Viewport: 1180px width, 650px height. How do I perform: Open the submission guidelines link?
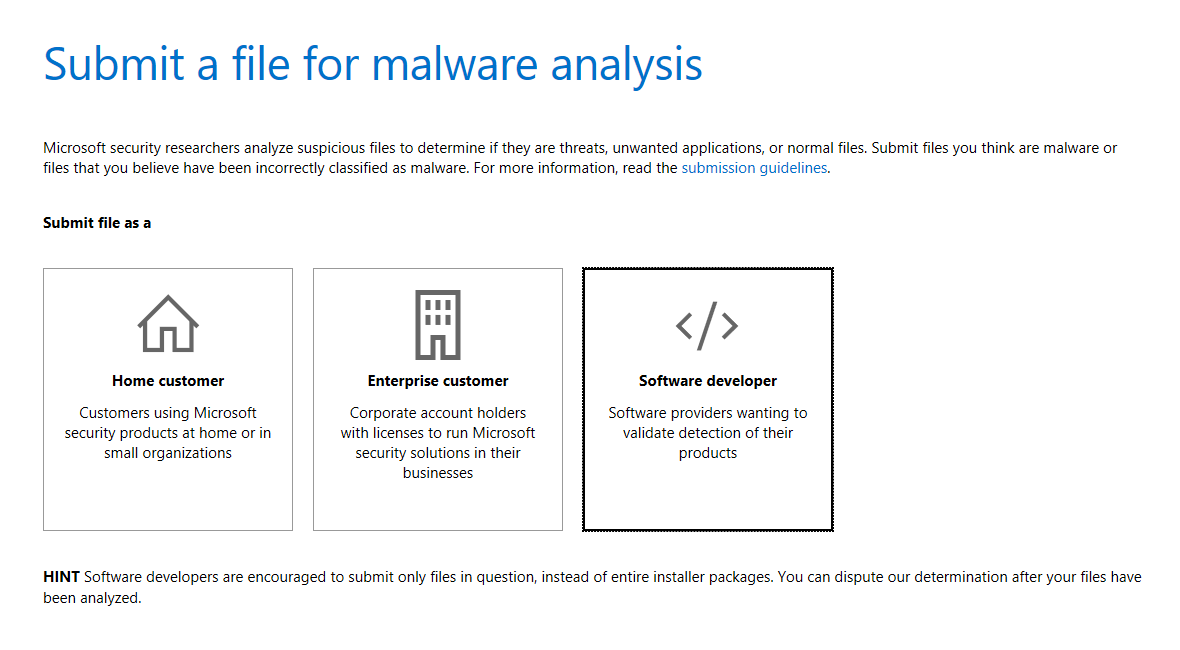point(753,167)
